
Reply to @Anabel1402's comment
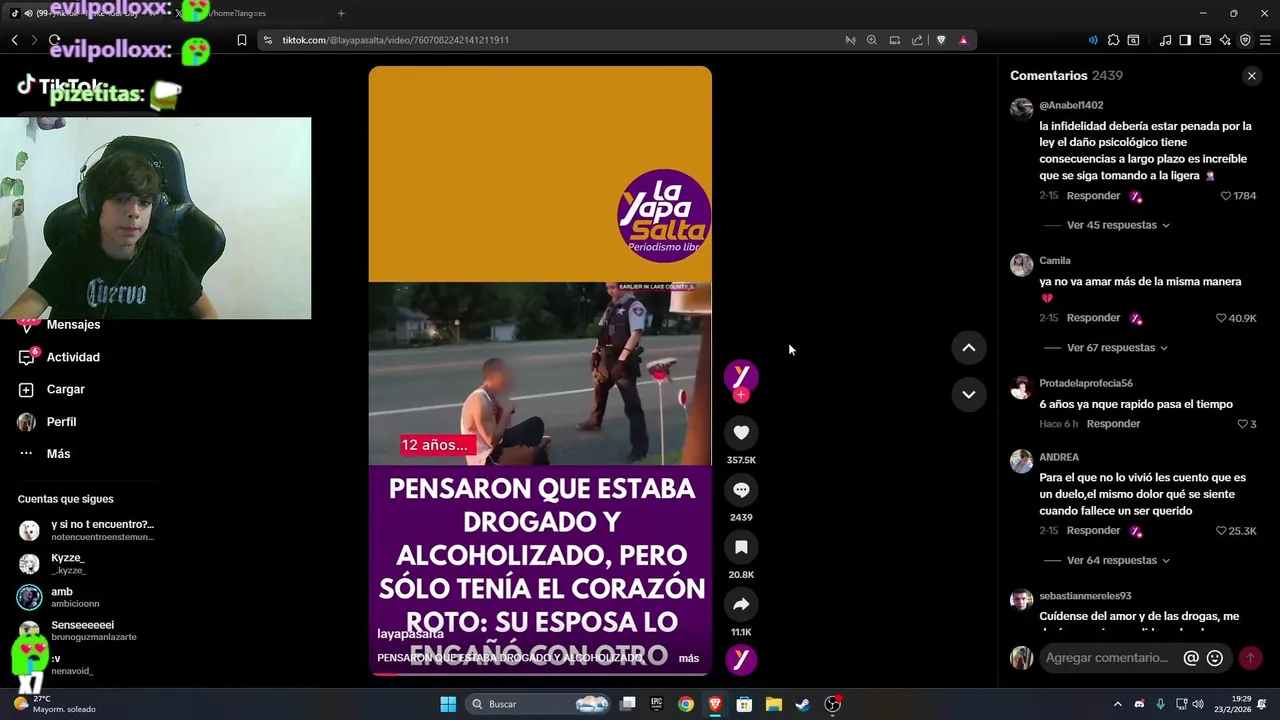[1093, 196]
